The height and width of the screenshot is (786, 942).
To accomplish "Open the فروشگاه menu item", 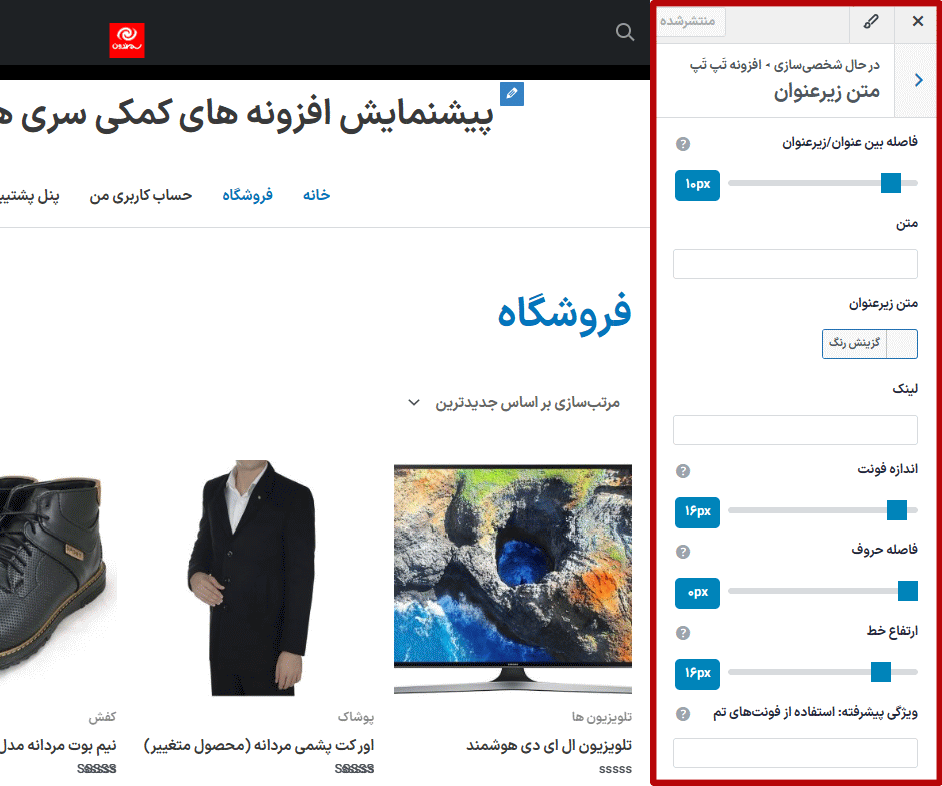I will point(246,195).
